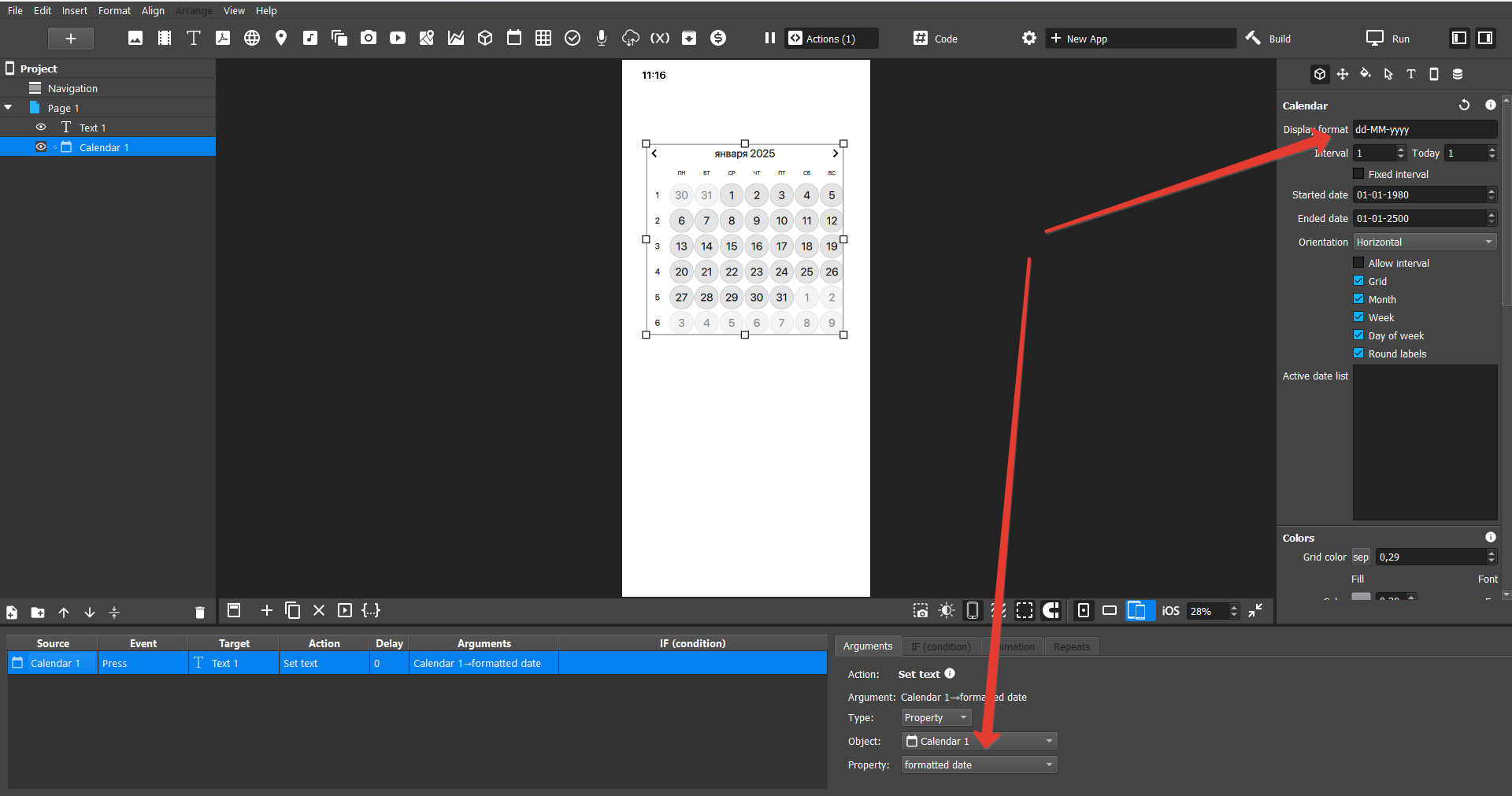Insert a video player element

point(398,38)
